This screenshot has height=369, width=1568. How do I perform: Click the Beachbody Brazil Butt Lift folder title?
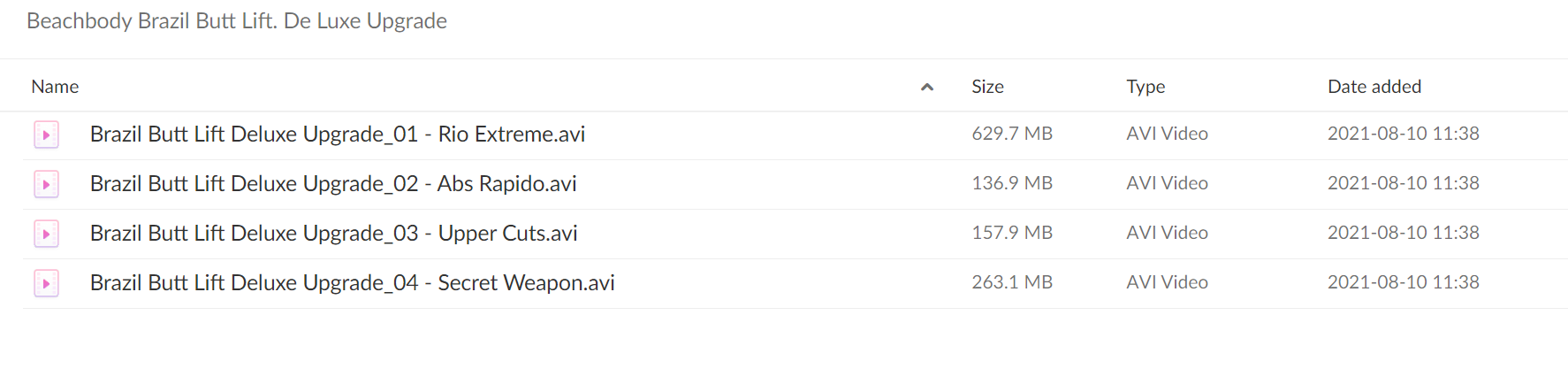pyautogui.click(x=237, y=21)
